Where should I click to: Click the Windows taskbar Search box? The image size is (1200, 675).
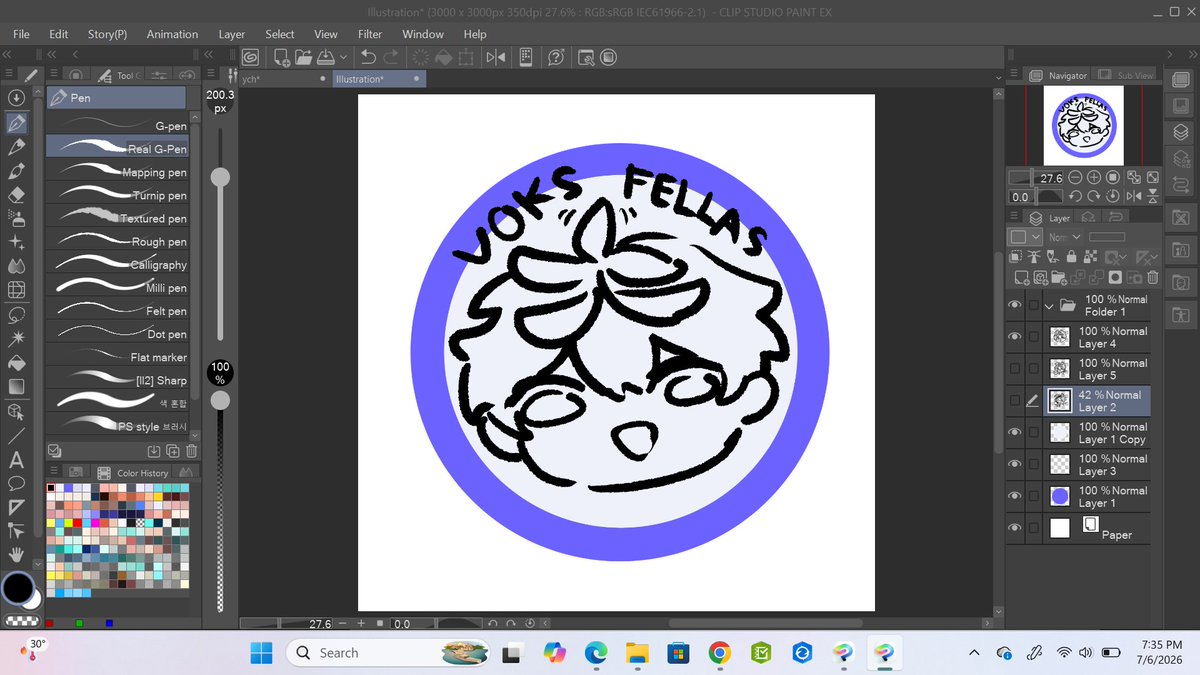pos(389,653)
